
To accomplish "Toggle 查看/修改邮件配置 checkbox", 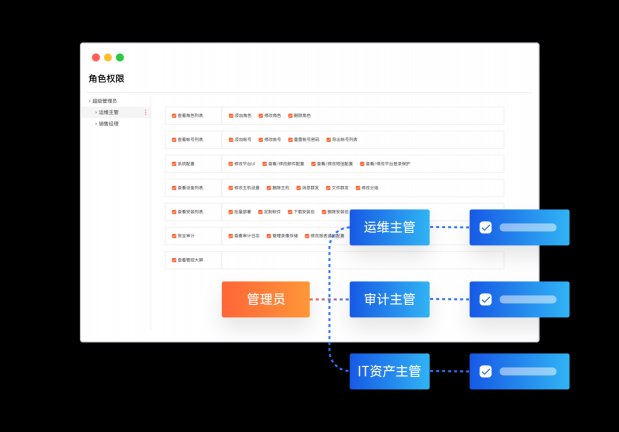I will click(264, 164).
